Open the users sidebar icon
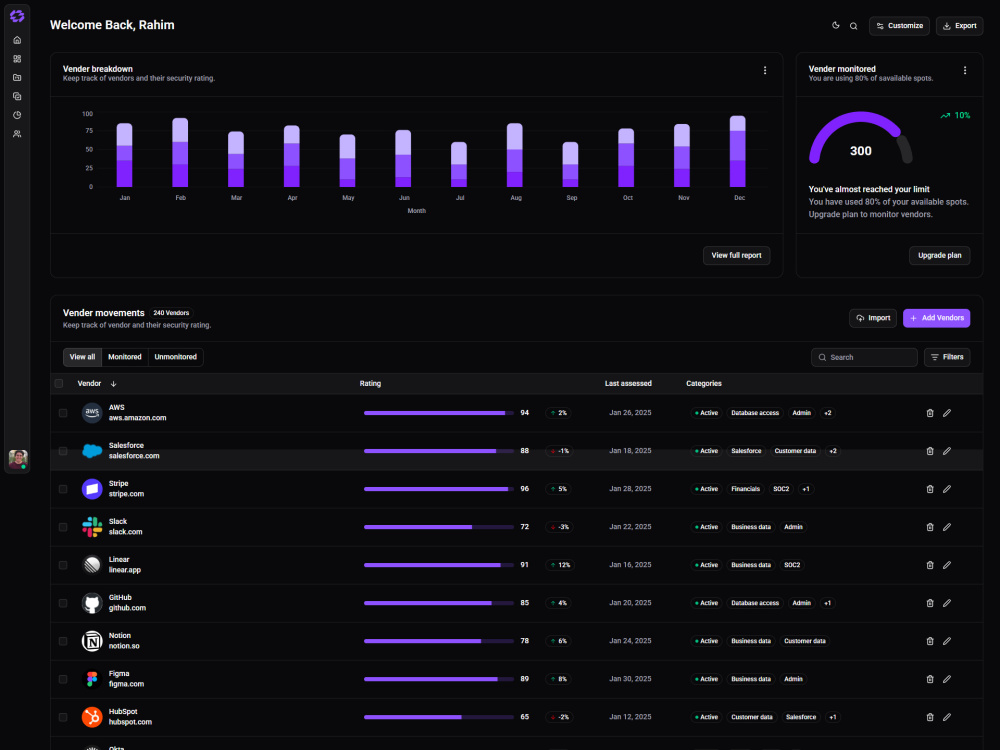Image resolution: width=1000 pixels, height=750 pixels. [x=17, y=134]
